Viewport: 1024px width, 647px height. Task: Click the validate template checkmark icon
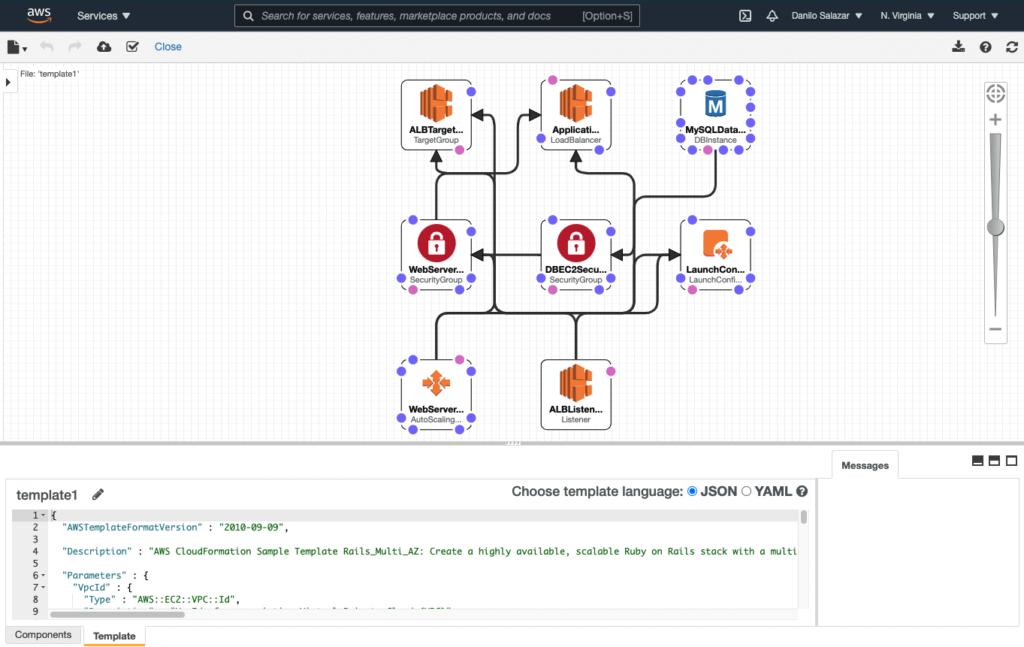(132, 46)
